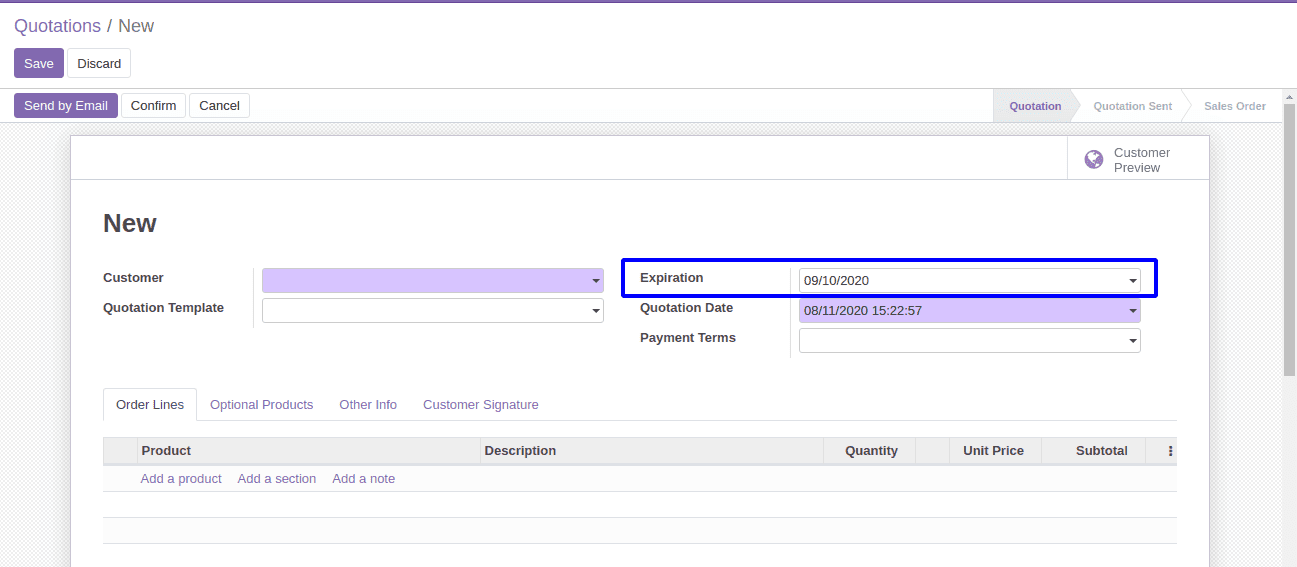Click Send by Email button
The width and height of the screenshot is (1297, 567).
66,105
